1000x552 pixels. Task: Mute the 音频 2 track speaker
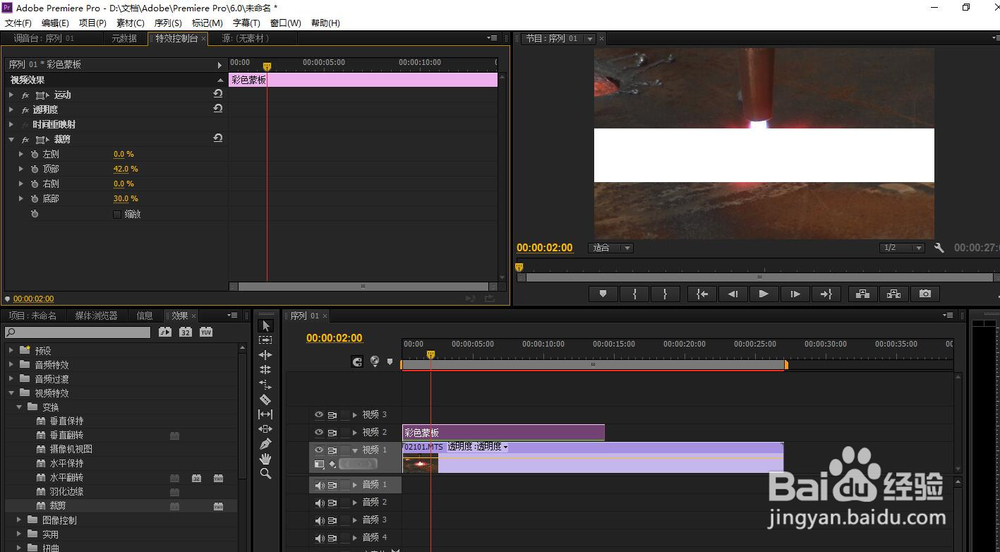pos(320,503)
